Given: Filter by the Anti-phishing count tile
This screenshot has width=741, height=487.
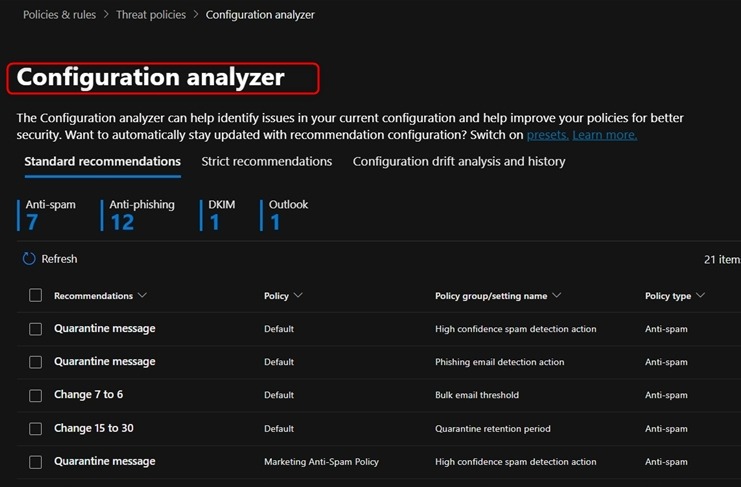Looking at the screenshot, I should (140, 214).
